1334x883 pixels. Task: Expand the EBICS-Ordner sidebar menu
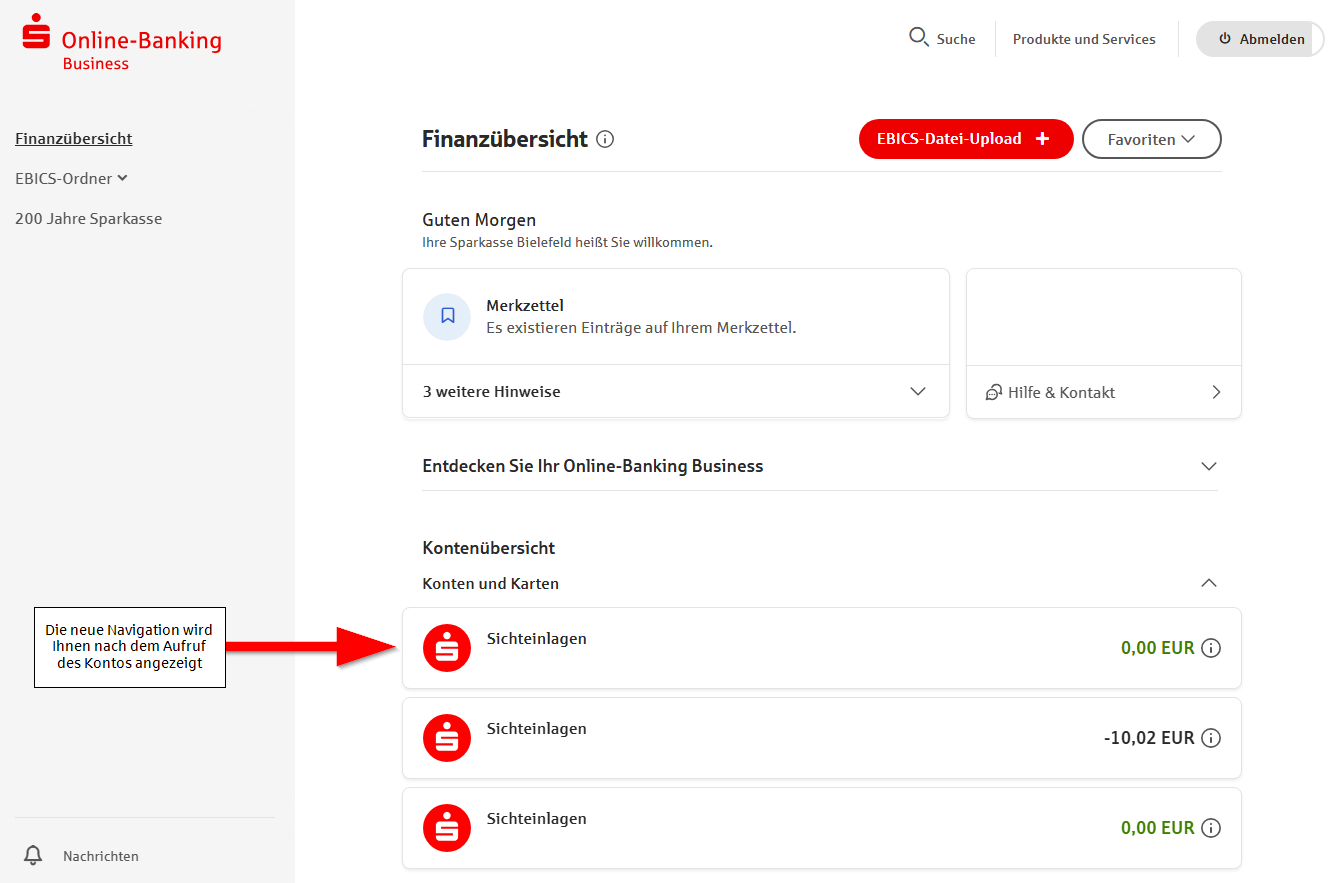71,178
